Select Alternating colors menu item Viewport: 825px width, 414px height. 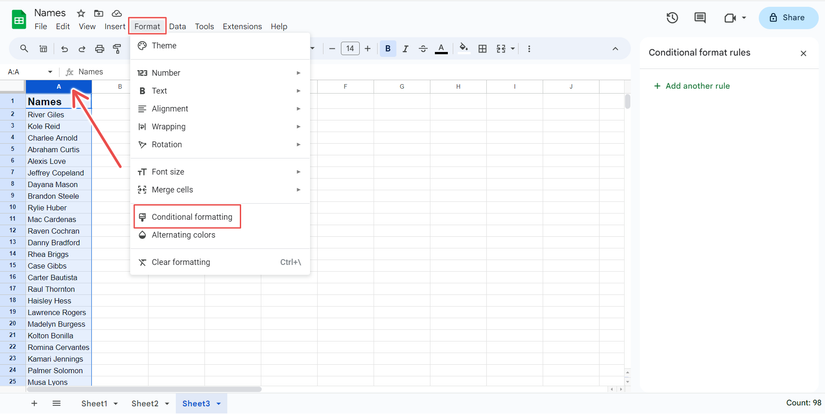(220, 235)
